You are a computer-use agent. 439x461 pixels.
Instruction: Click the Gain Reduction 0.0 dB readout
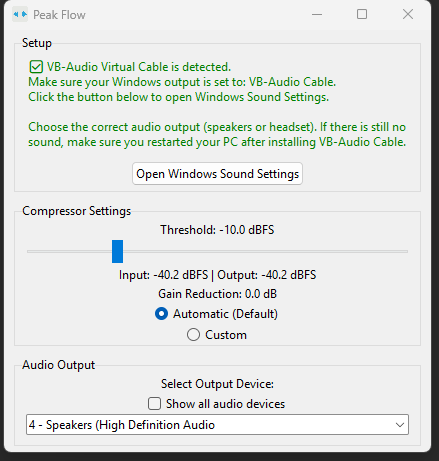pyautogui.click(x=217, y=294)
